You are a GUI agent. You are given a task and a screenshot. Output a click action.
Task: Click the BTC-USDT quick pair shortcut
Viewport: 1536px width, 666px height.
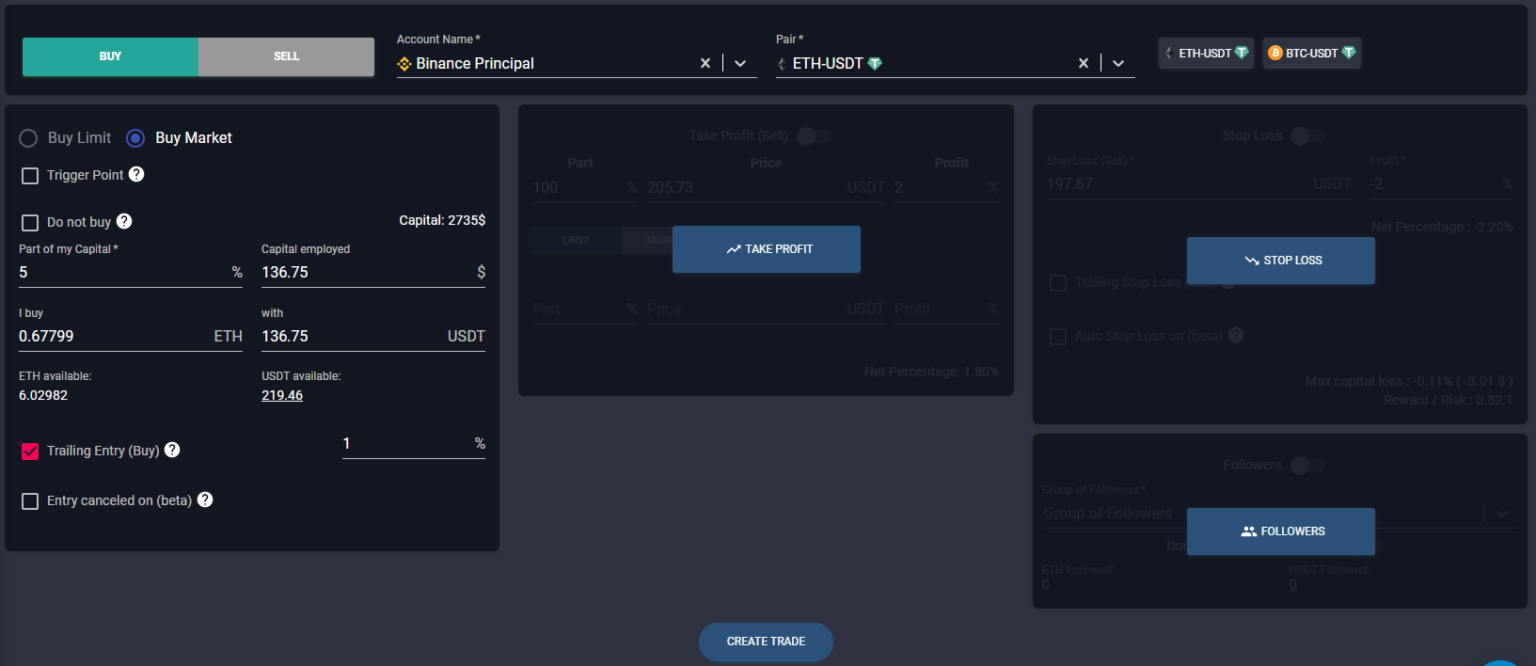click(1311, 52)
